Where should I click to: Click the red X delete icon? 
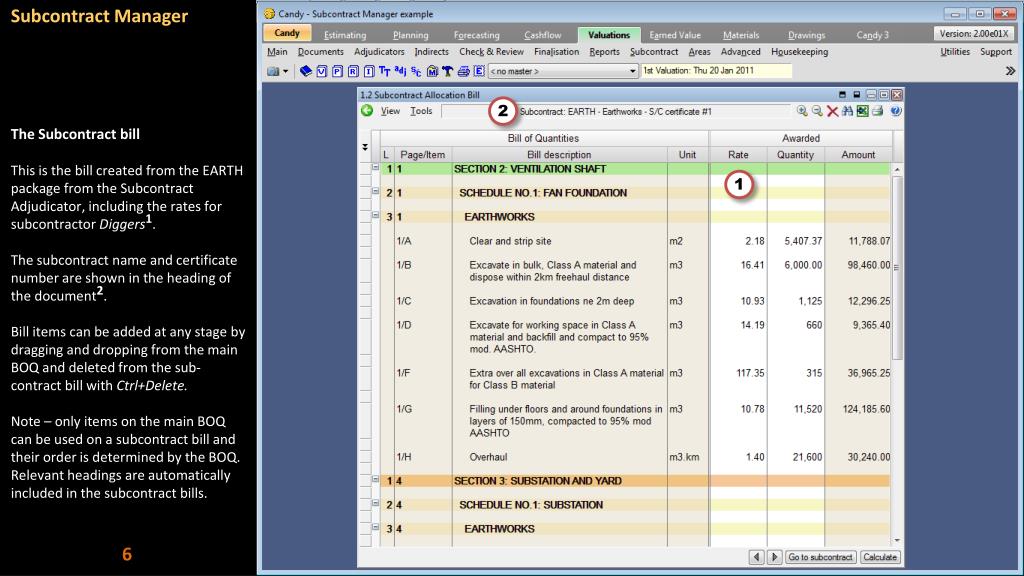pyautogui.click(x=832, y=112)
